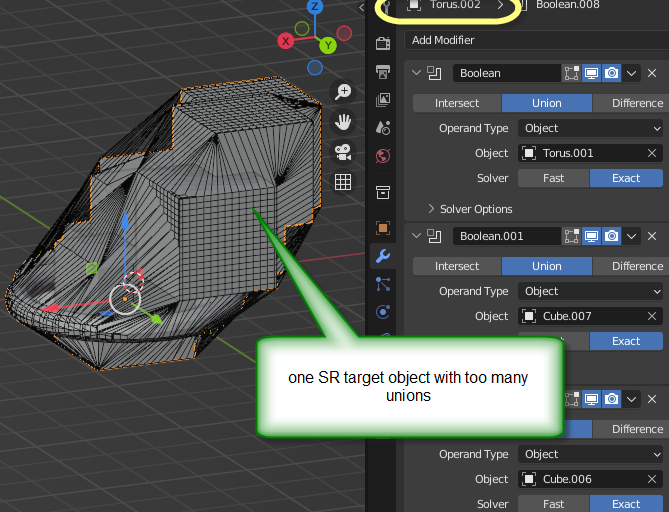The height and width of the screenshot is (512, 669).
Task: Expand Solver Options section
Action: point(470,209)
